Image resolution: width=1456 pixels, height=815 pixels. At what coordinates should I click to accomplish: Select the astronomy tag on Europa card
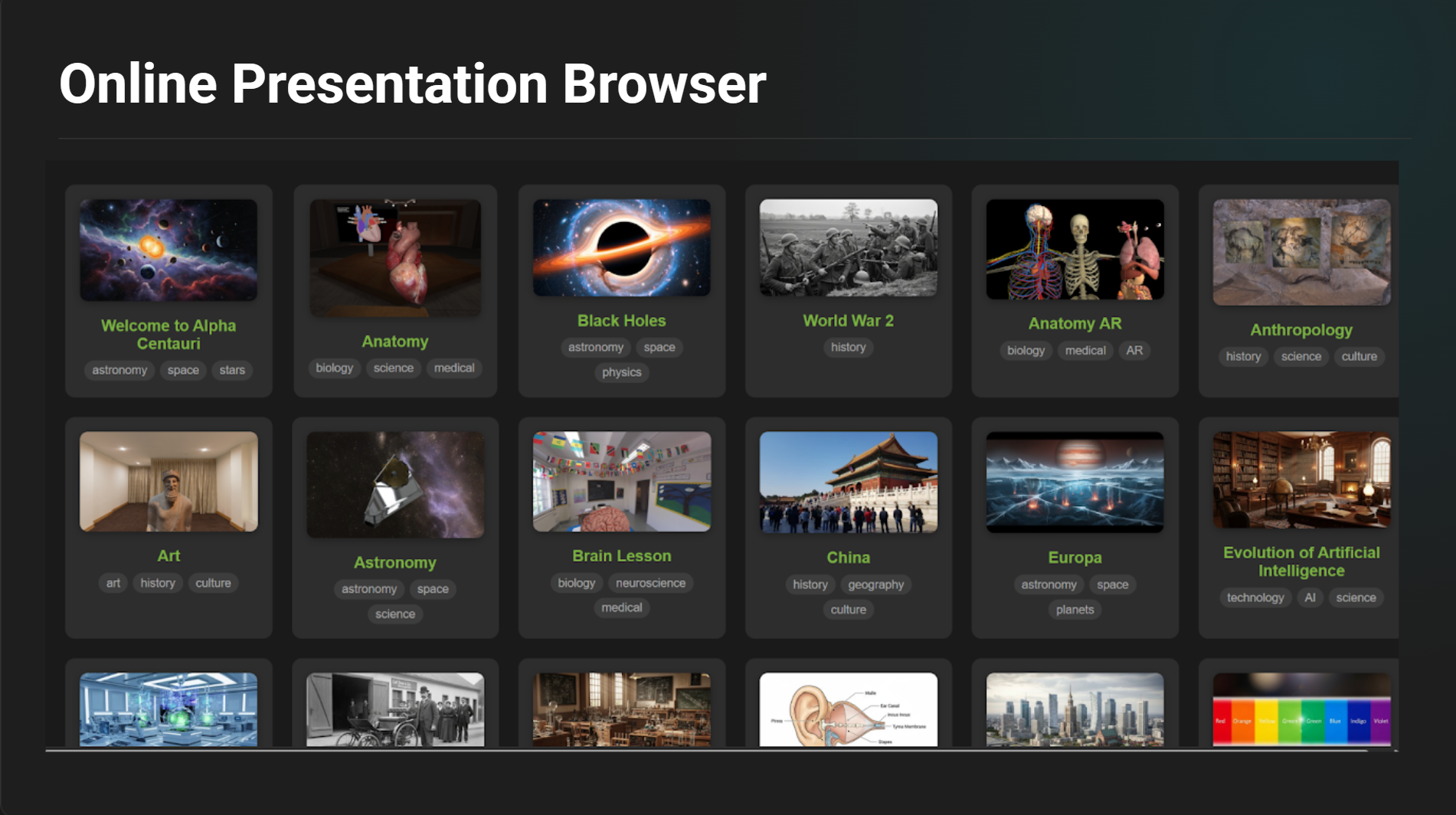pyautogui.click(x=1049, y=584)
